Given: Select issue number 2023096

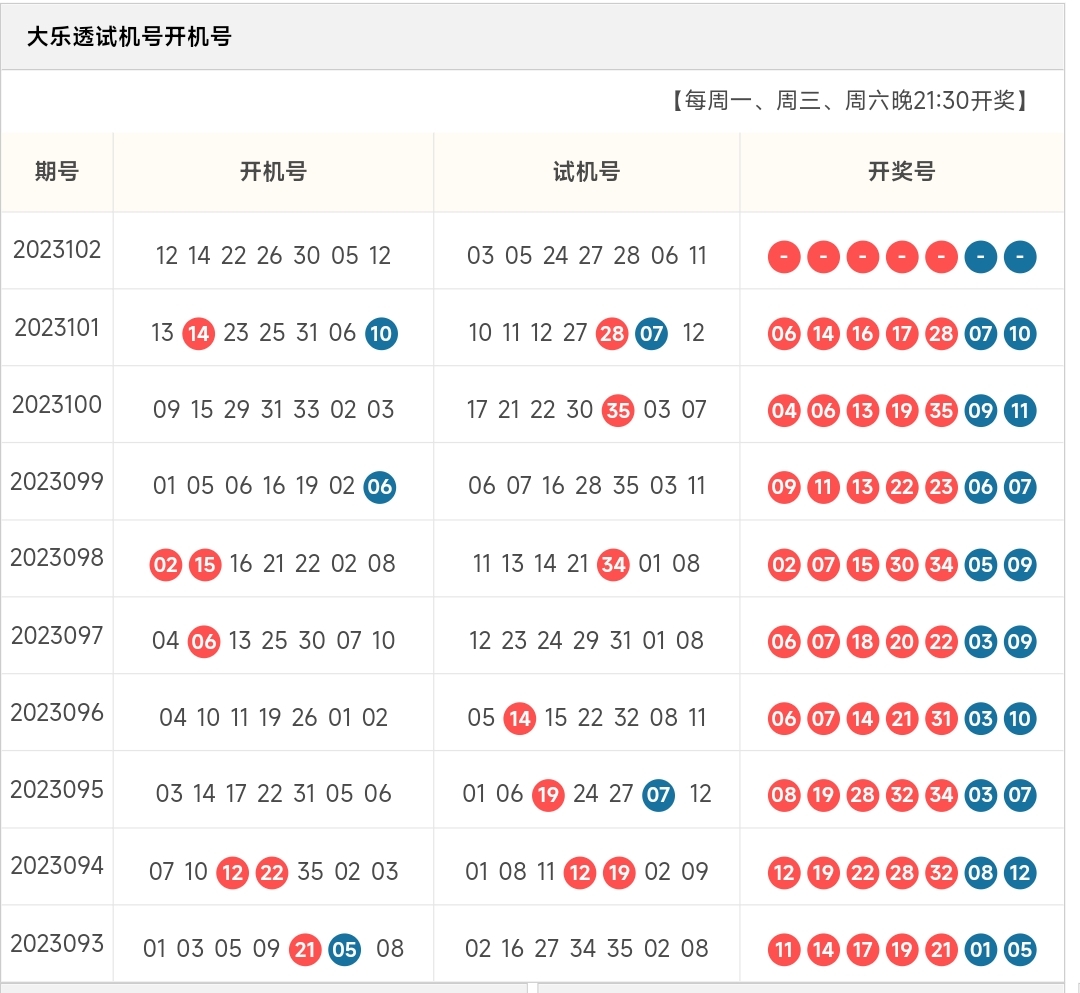Looking at the screenshot, I should [x=57, y=712].
